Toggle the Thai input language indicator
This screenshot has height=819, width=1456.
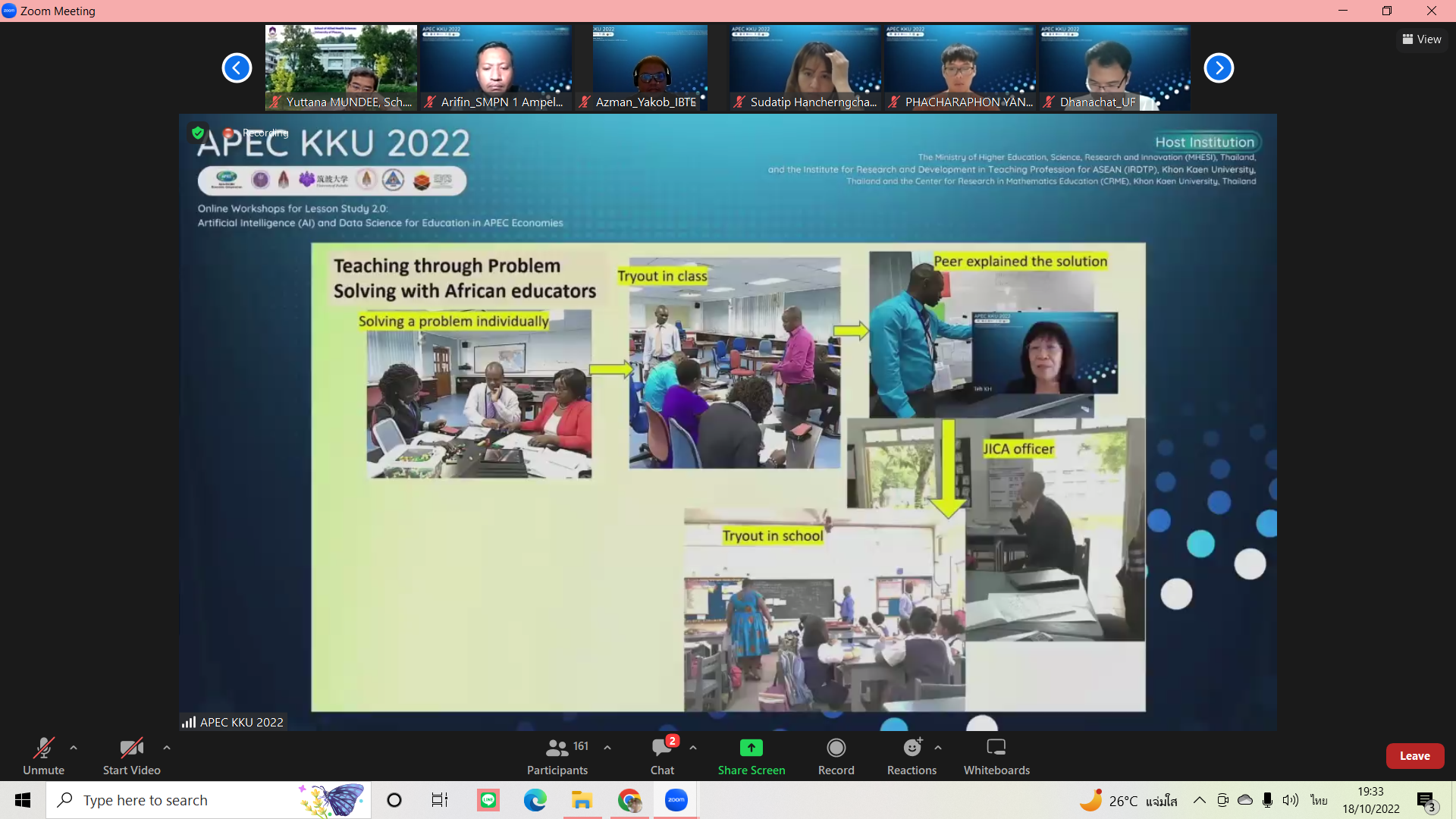pos(1319,800)
